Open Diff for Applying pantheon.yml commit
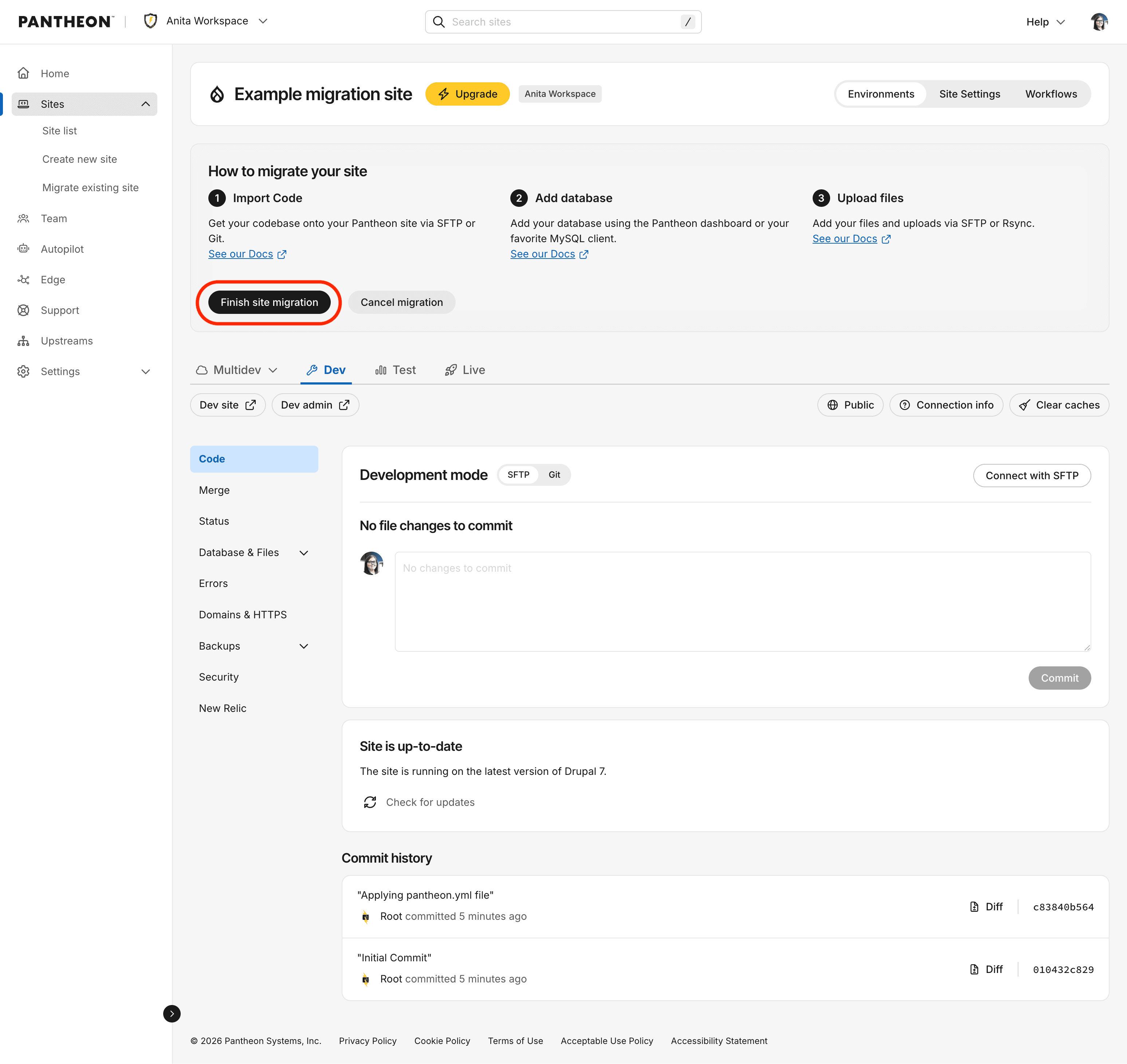 (986, 907)
